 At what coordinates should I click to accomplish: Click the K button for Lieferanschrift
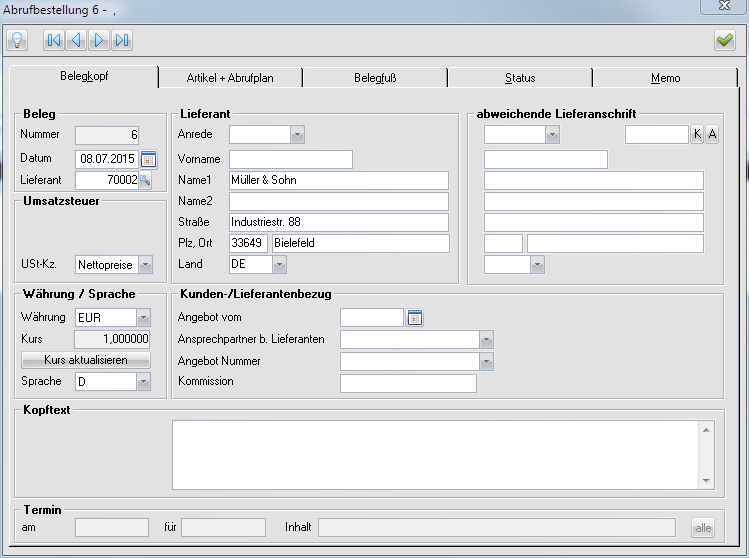click(x=697, y=134)
